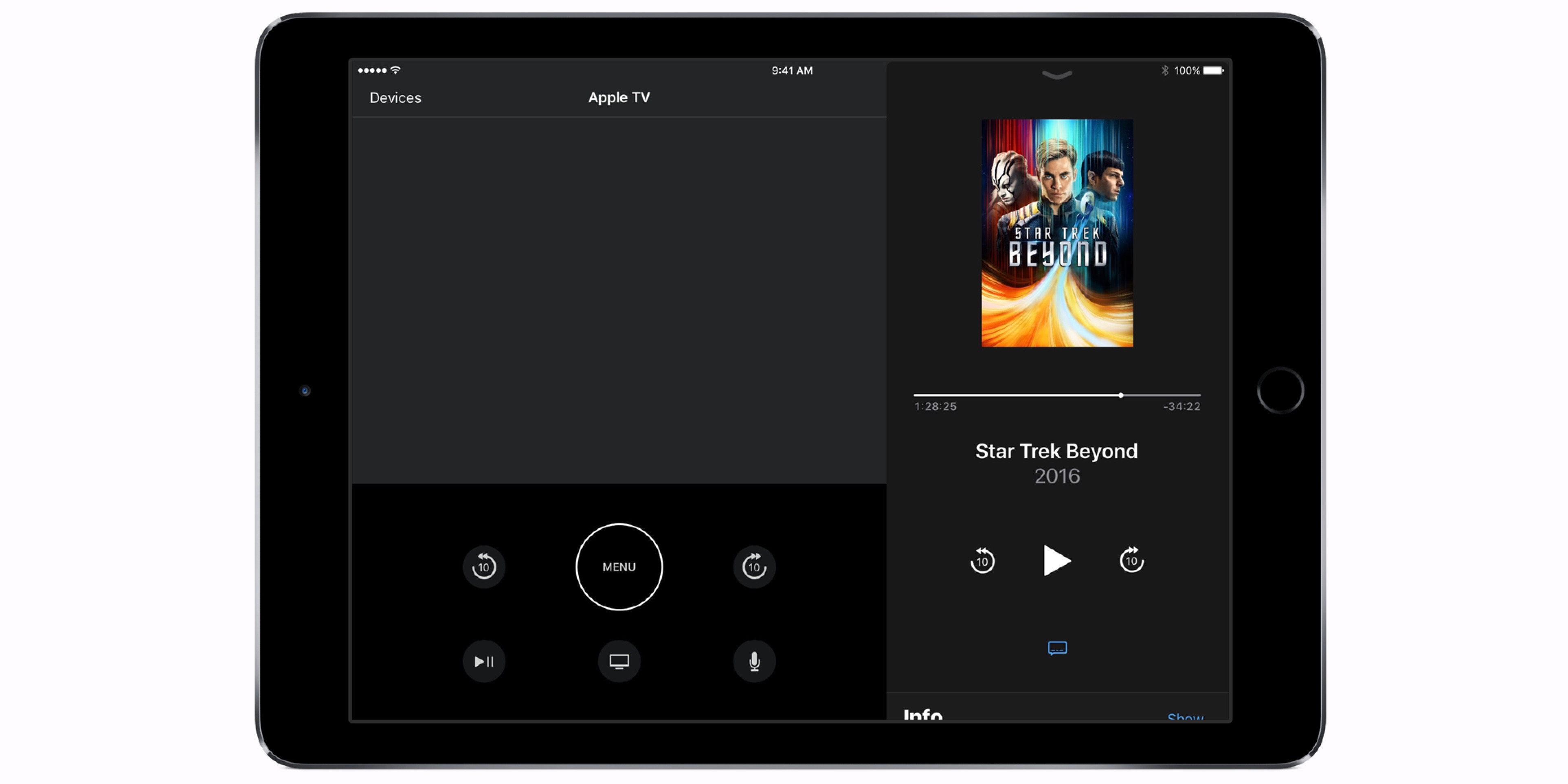Screen dimensions: 1568x784
Task: Select the Devices navigation link
Action: pyautogui.click(x=395, y=97)
